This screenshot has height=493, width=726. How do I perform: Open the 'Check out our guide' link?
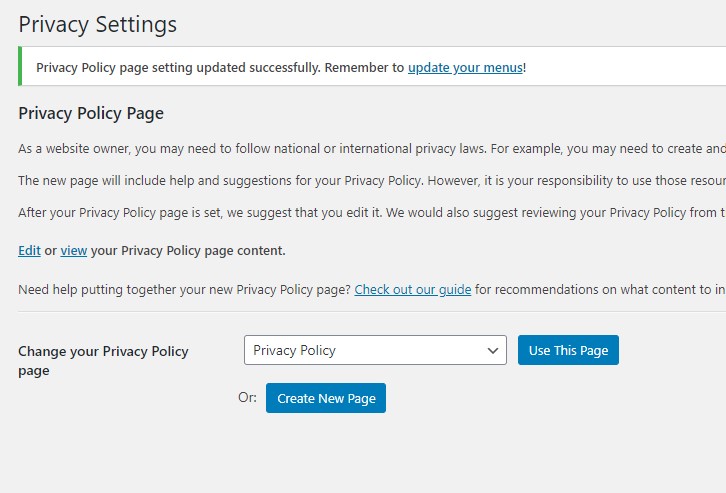413,290
